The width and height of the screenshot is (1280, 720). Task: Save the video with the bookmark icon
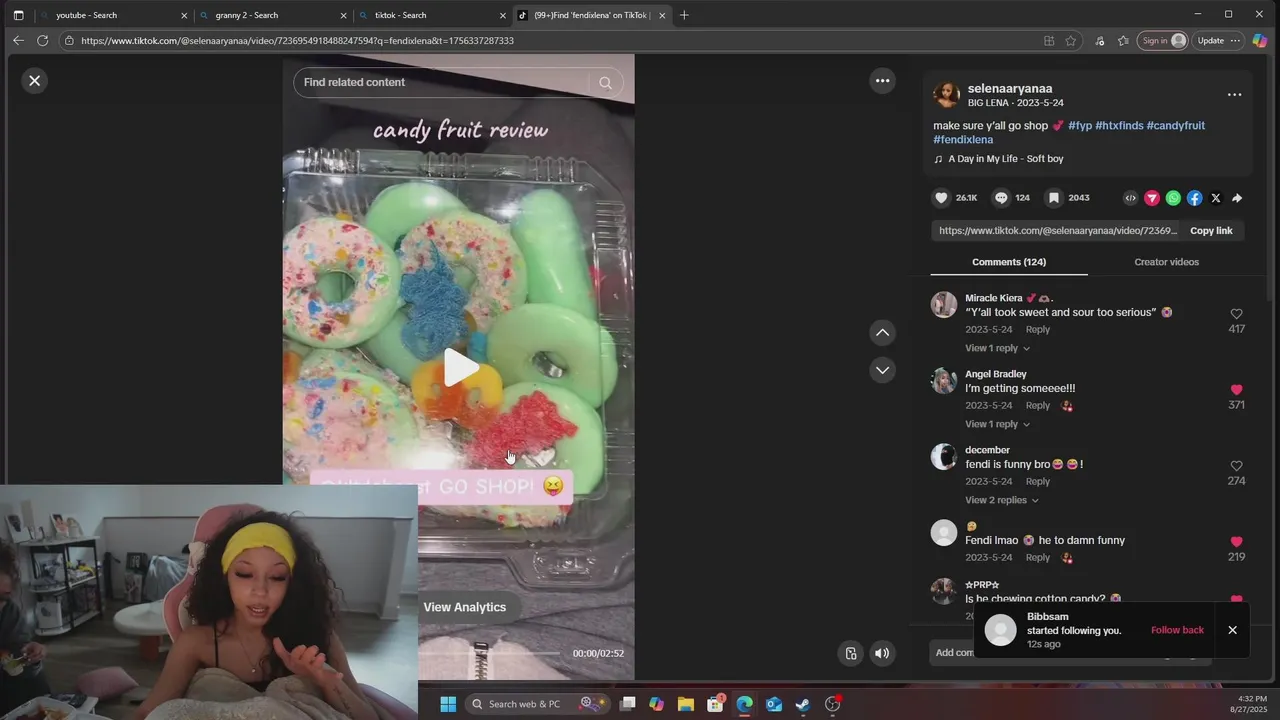(1053, 198)
